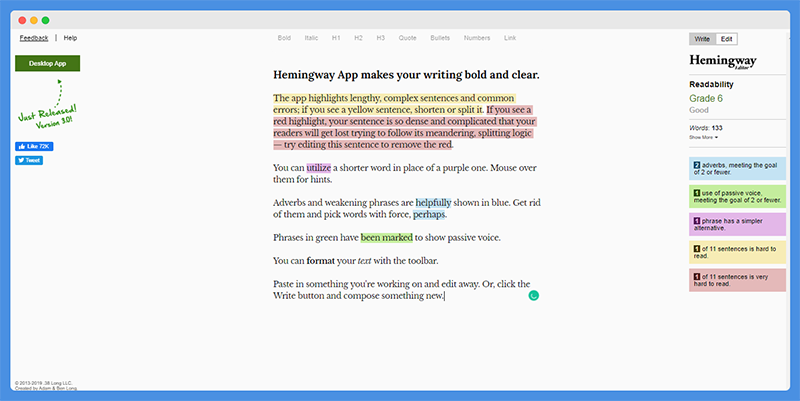Switch to Write mode
The height and width of the screenshot is (401, 800).
(702, 39)
